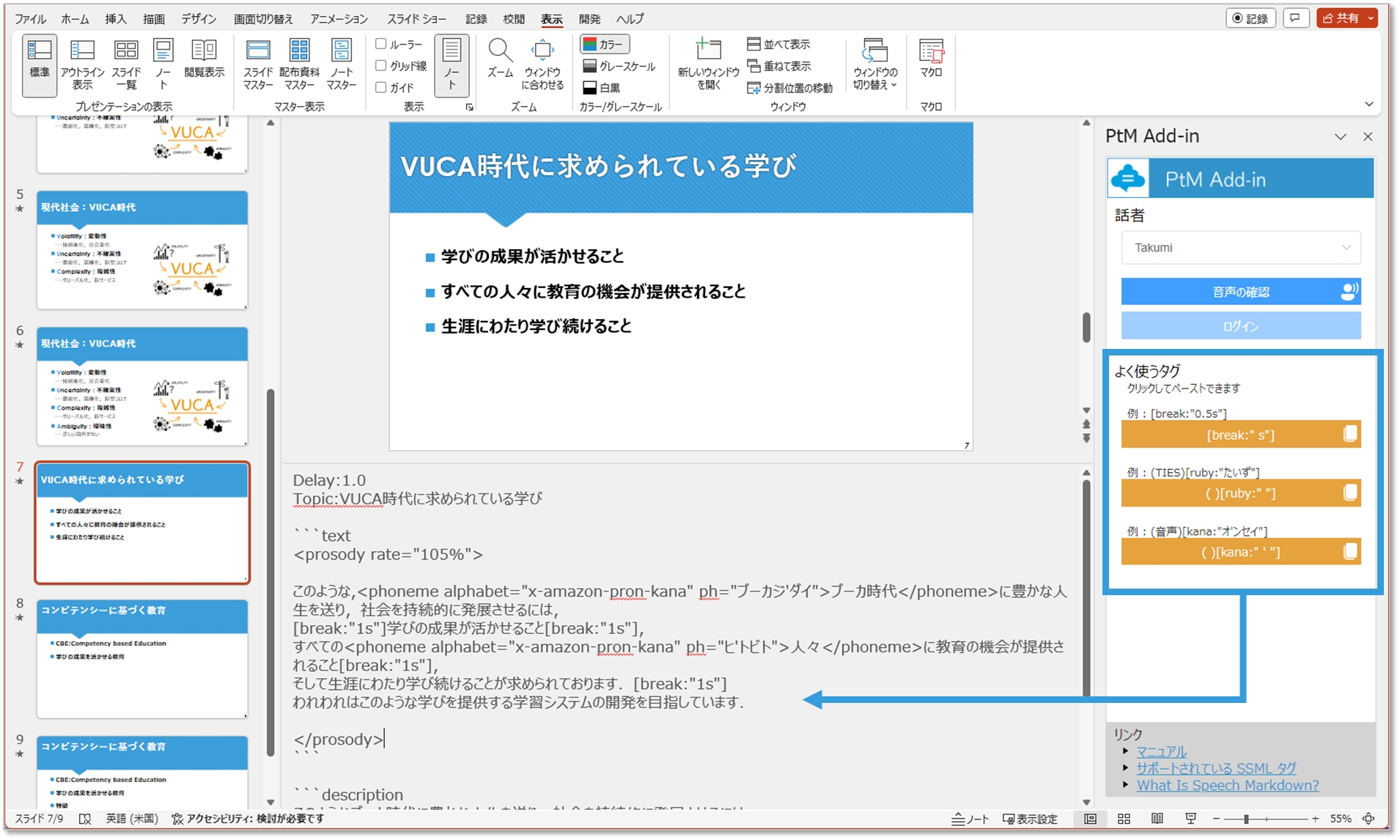1400x840 pixels.
Task: Open the マニュアル link
Action: pos(1161,751)
